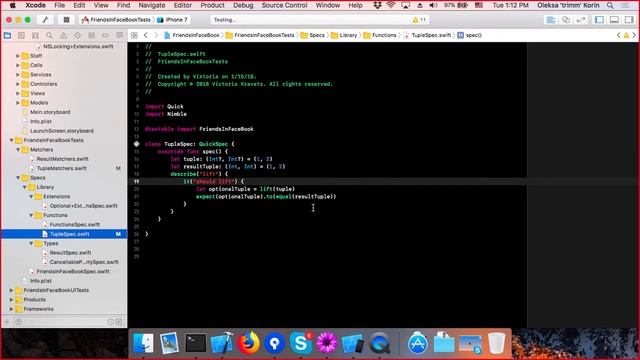Collapse the Matchers folder
Viewport: 640px width, 360px height.
pos(18,150)
